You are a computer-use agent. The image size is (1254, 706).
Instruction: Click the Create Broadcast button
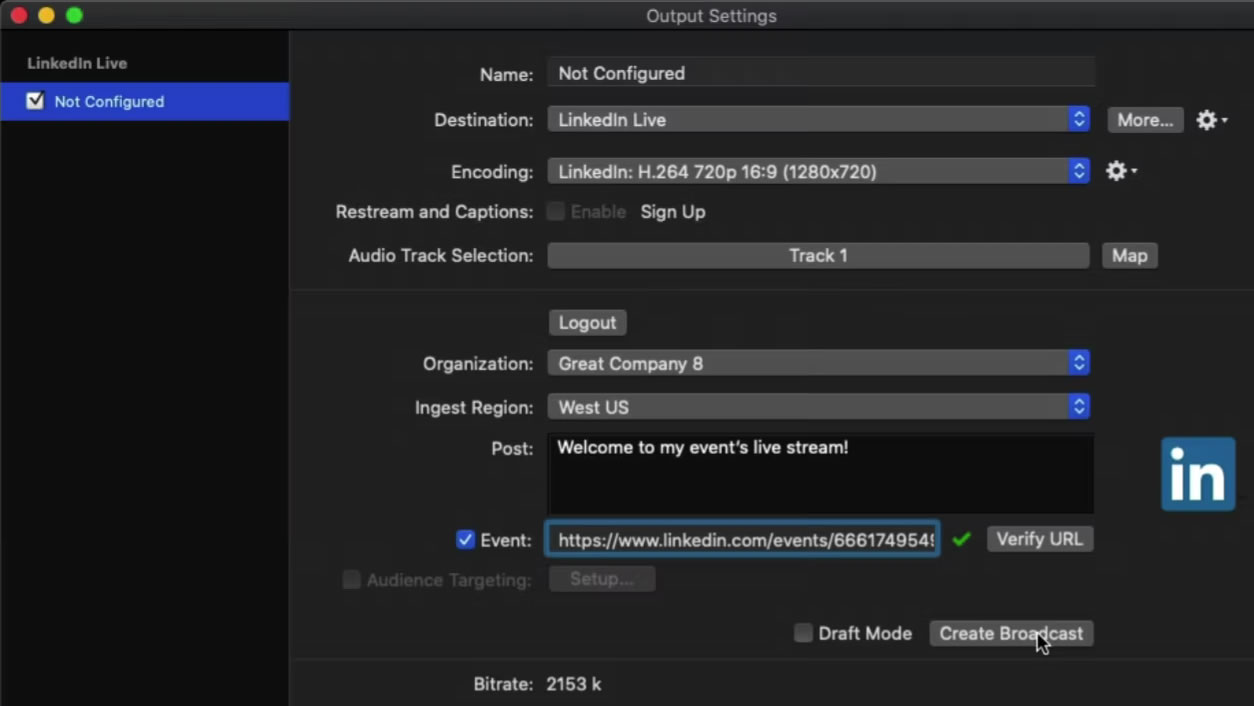tap(1011, 633)
